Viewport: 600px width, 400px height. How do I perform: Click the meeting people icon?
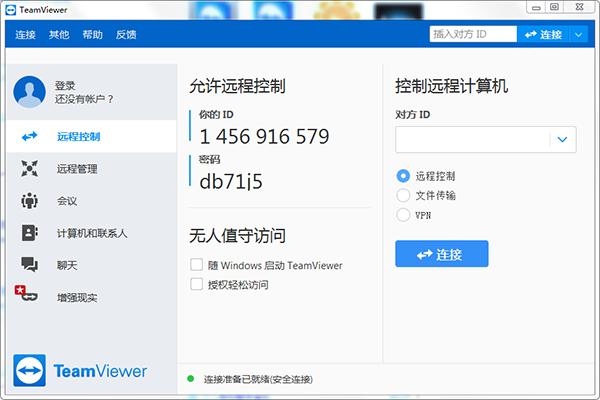point(29,201)
